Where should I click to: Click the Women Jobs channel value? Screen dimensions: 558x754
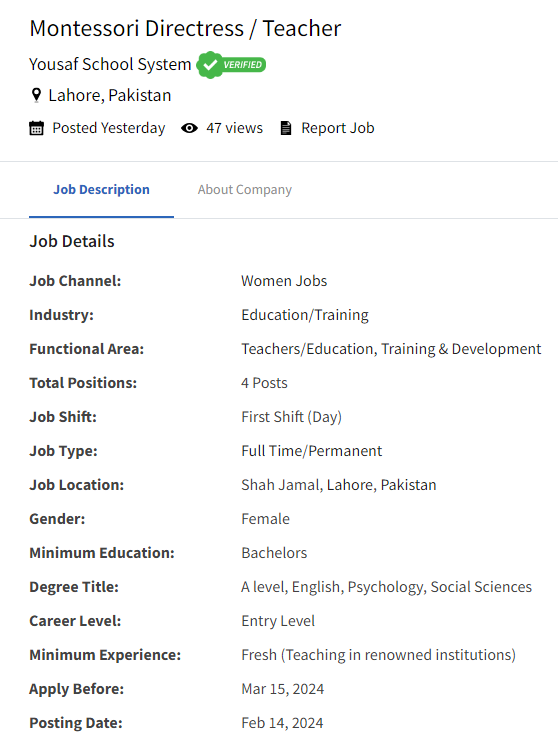(x=284, y=281)
